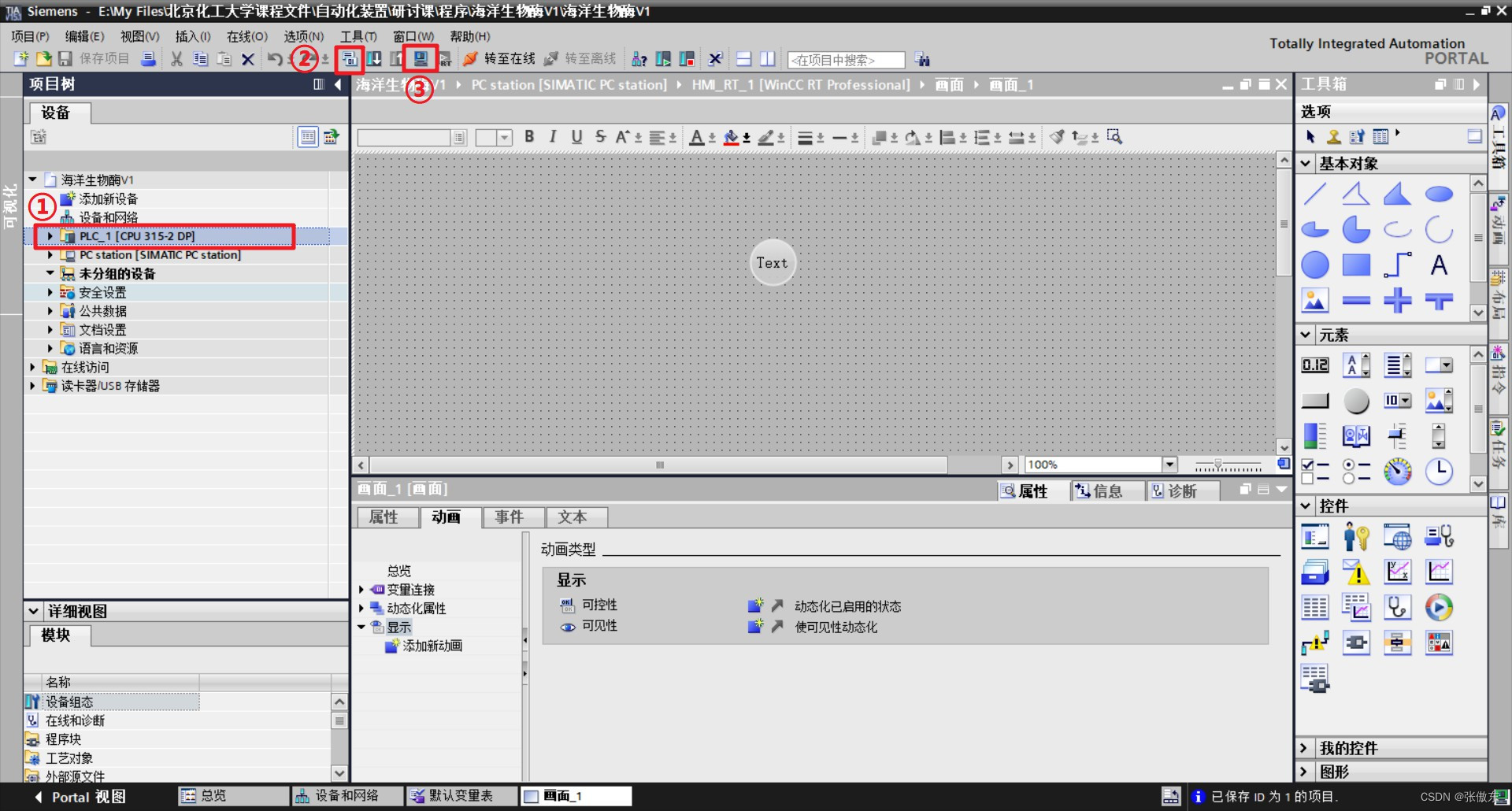Select the Gauge element in toolbox
This screenshot has width=1512, height=811.
tap(1398, 471)
